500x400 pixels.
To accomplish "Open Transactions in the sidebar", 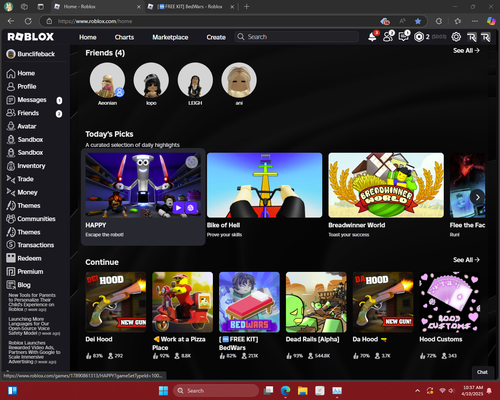I will click(30, 245).
